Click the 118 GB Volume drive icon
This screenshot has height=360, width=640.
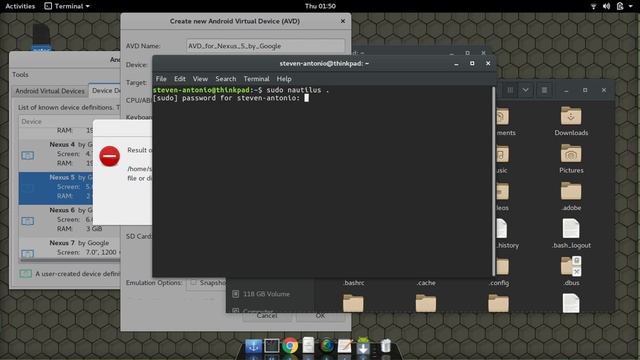236,294
